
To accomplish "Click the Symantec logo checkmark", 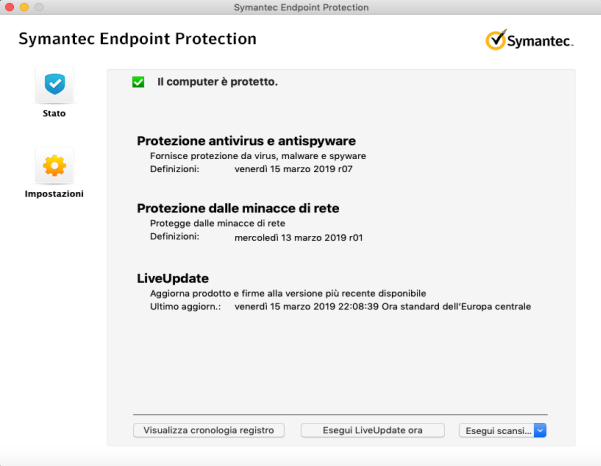I will pos(496,40).
